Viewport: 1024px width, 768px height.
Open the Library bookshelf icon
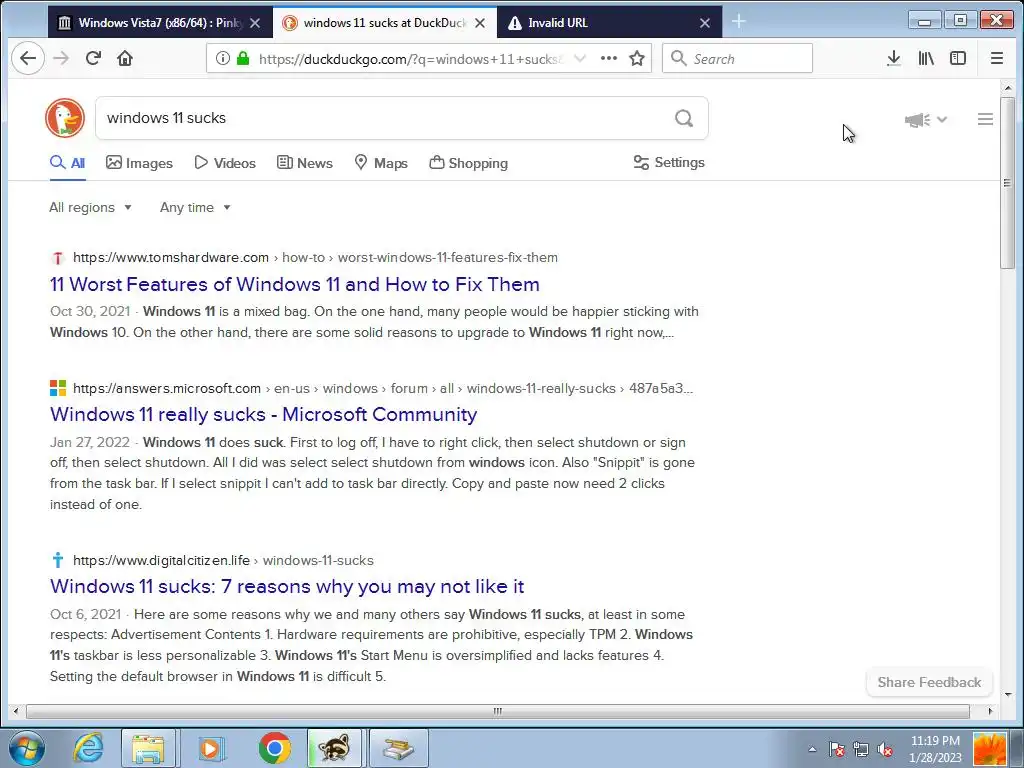(x=926, y=58)
